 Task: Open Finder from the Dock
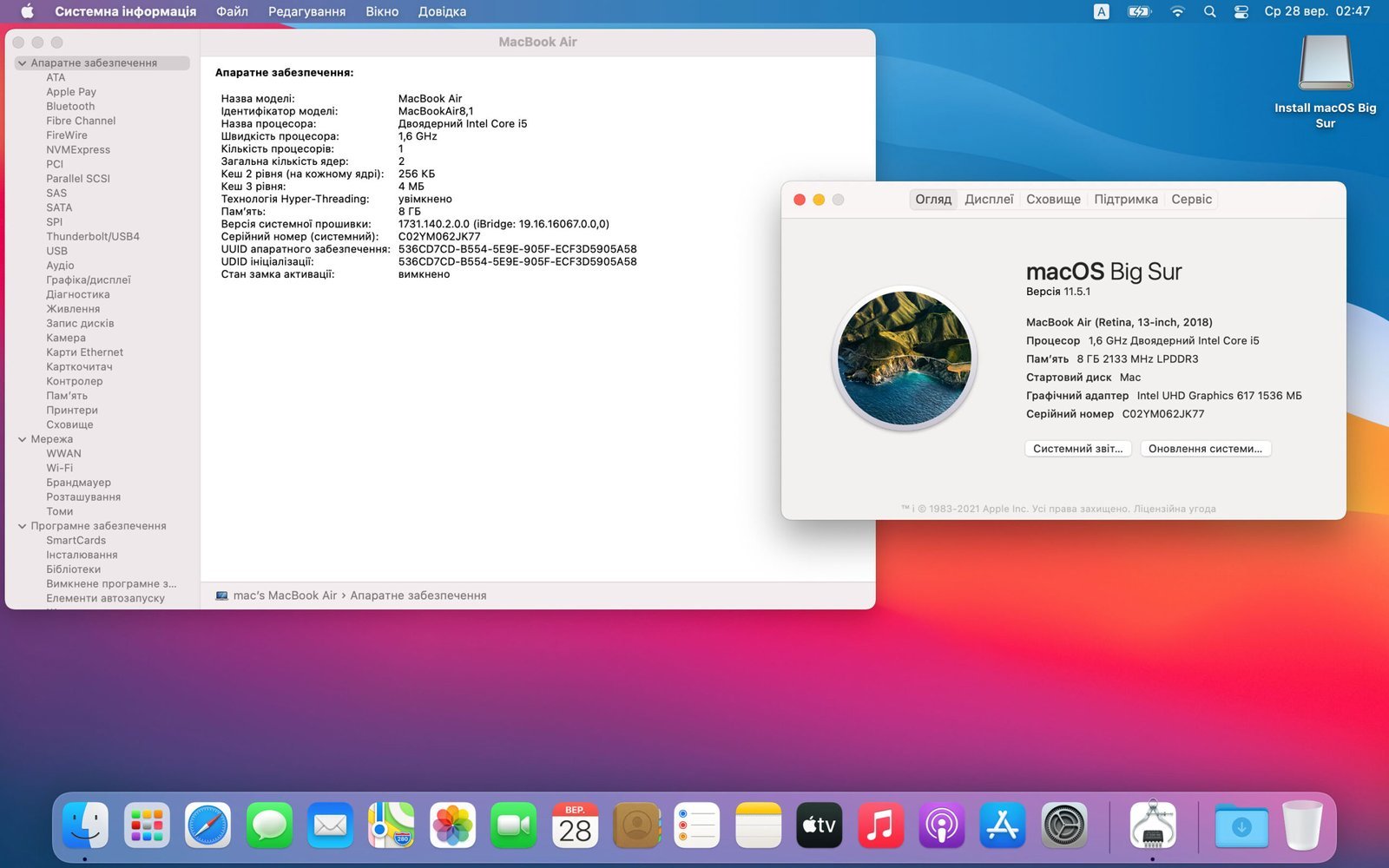(x=85, y=825)
